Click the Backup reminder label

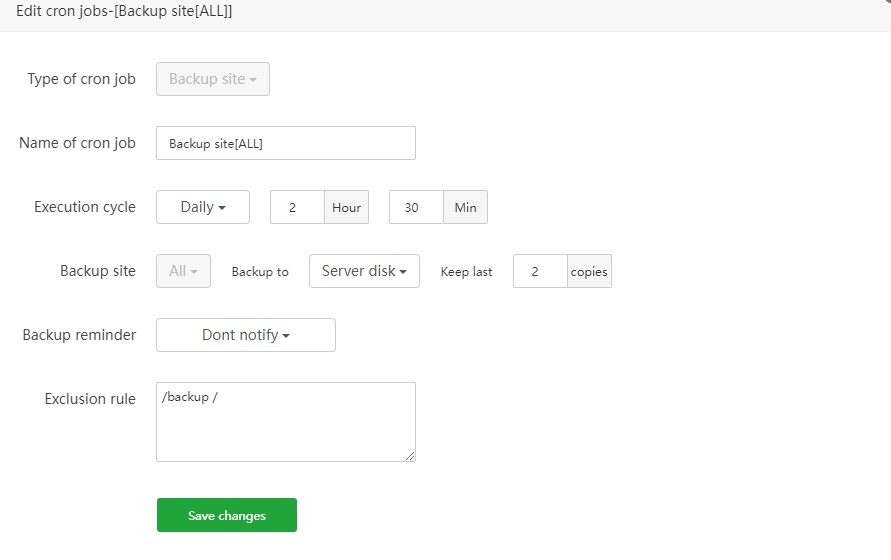point(79,335)
